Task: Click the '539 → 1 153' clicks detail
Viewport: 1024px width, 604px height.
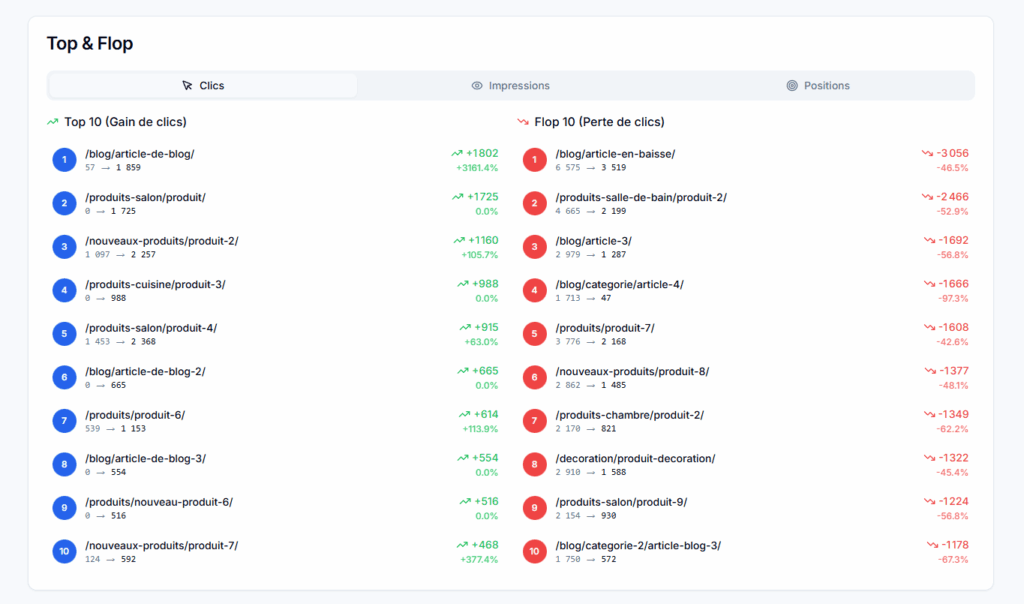Action: pyautogui.click(x=116, y=429)
